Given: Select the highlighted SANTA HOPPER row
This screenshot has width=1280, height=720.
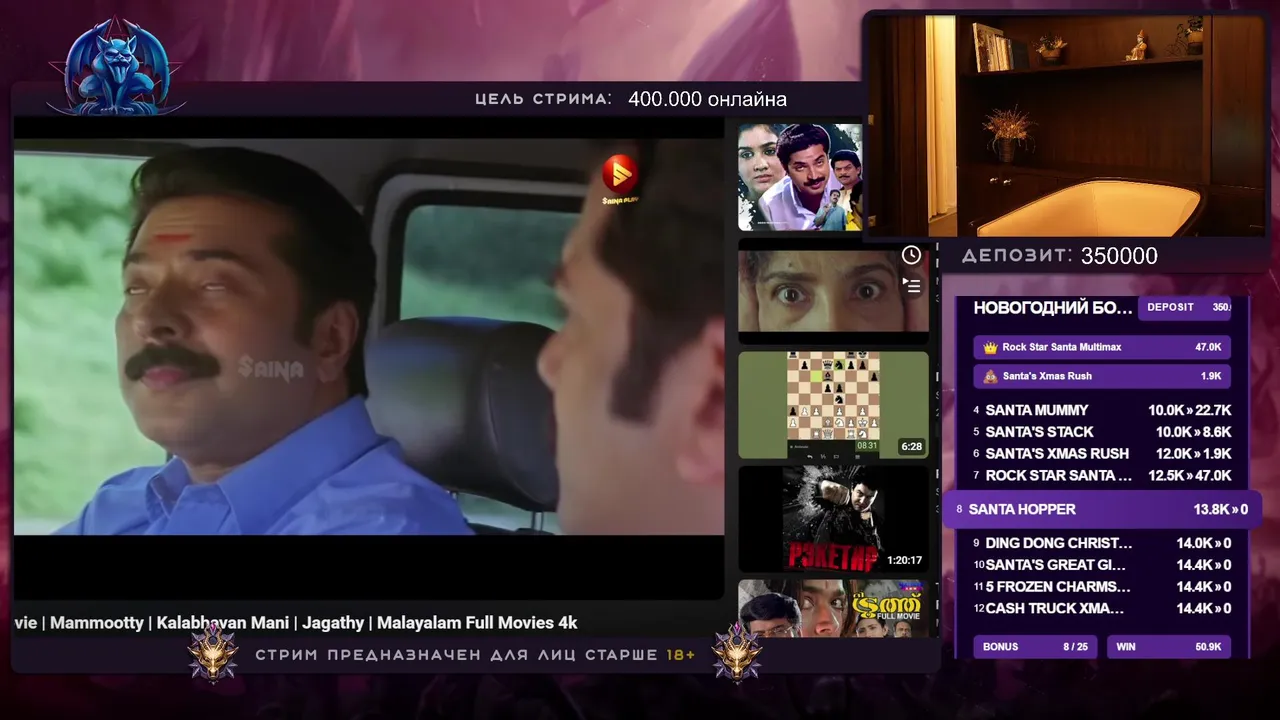Looking at the screenshot, I should tap(1102, 509).
